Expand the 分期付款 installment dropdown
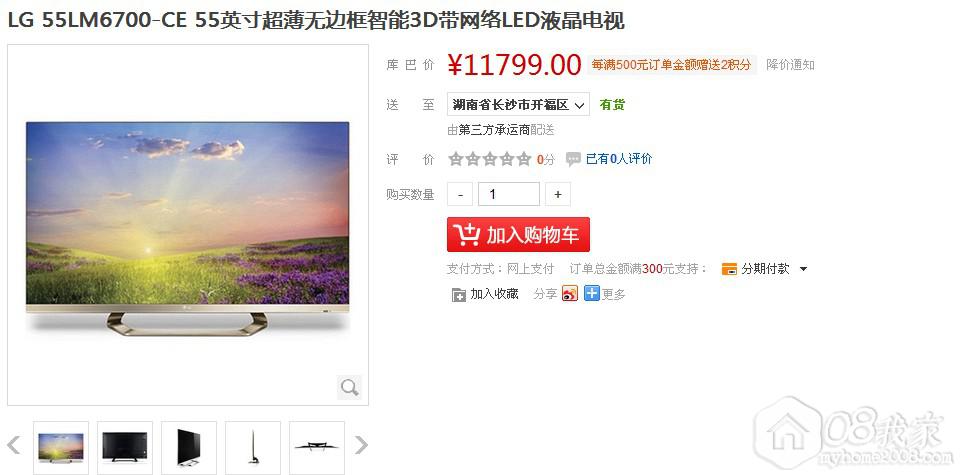 [x=765, y=269]
